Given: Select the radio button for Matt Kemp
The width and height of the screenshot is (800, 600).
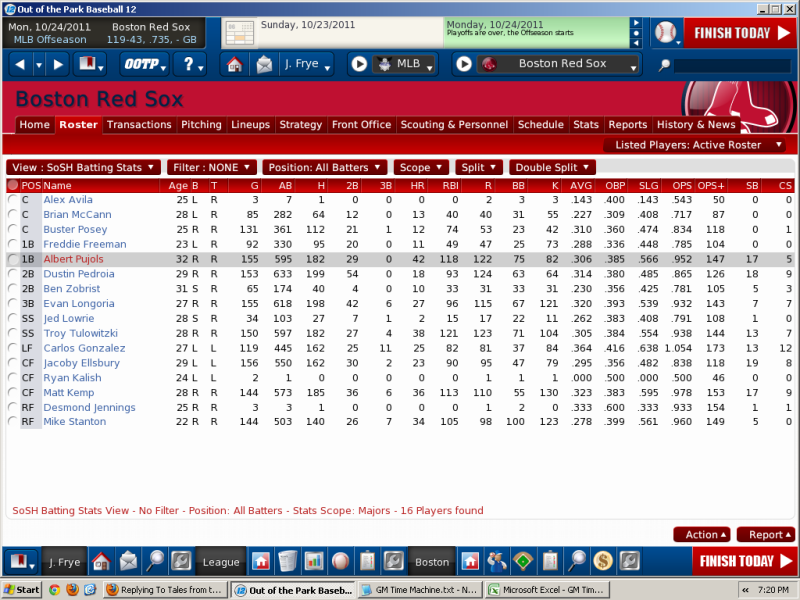Looking at the screenshot, I should [12, 392].
